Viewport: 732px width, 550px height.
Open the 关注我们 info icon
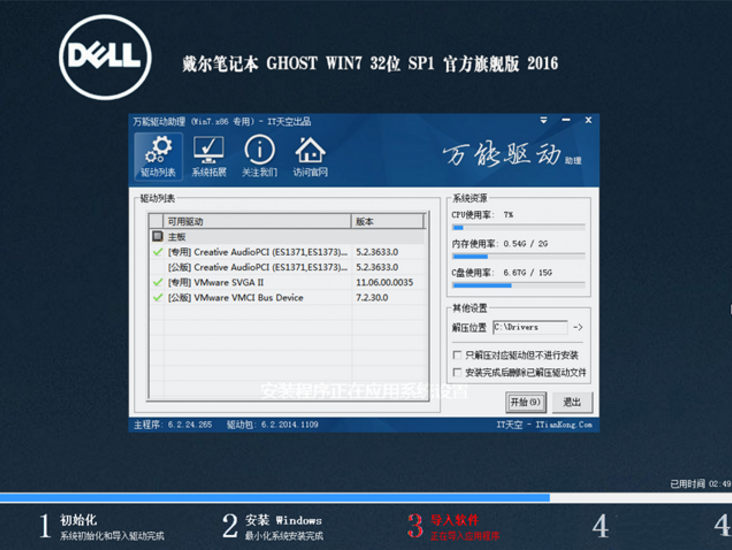[x=260, y=156]
